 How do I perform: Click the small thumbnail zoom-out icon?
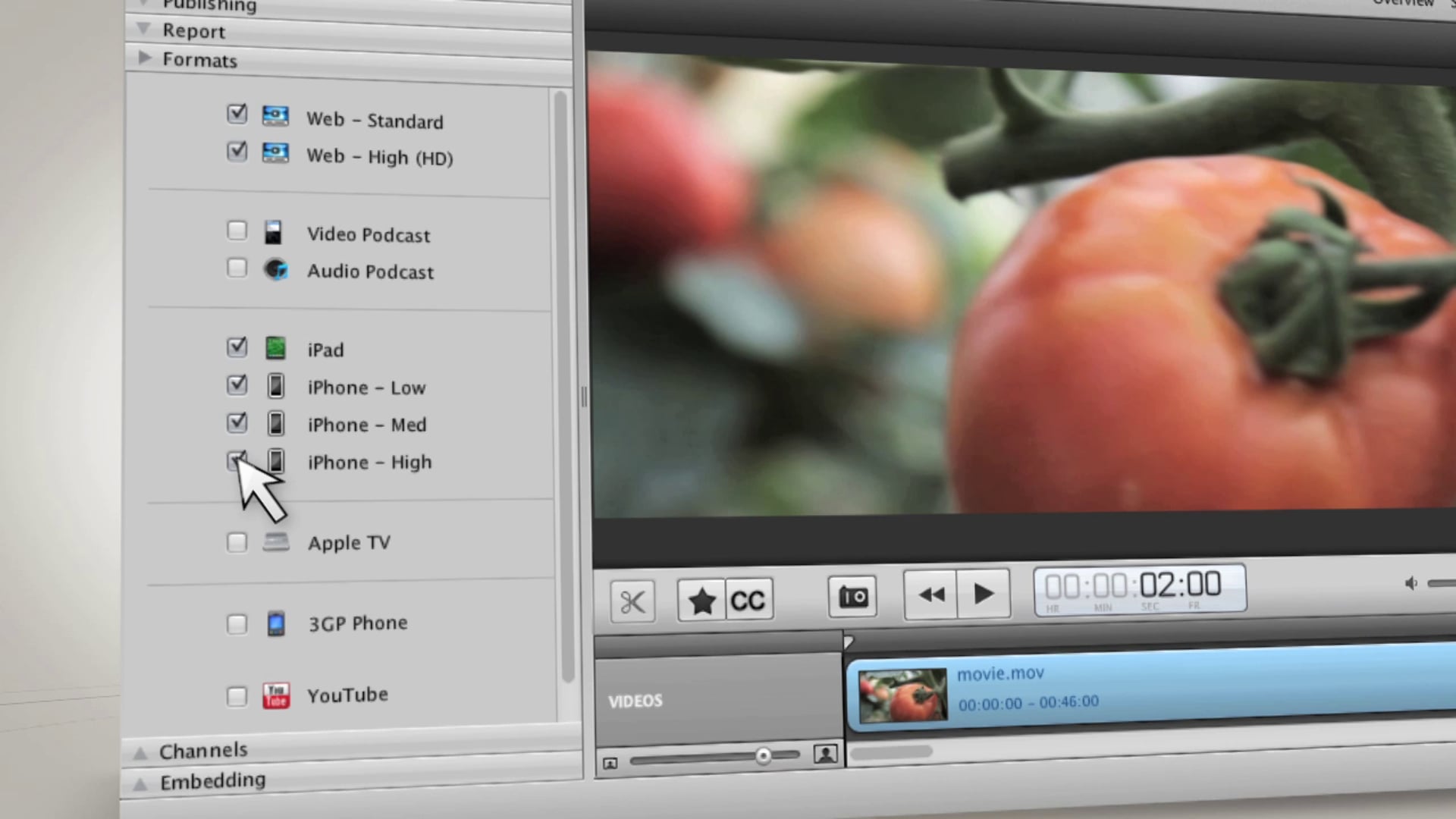click(x=610, y=763)
